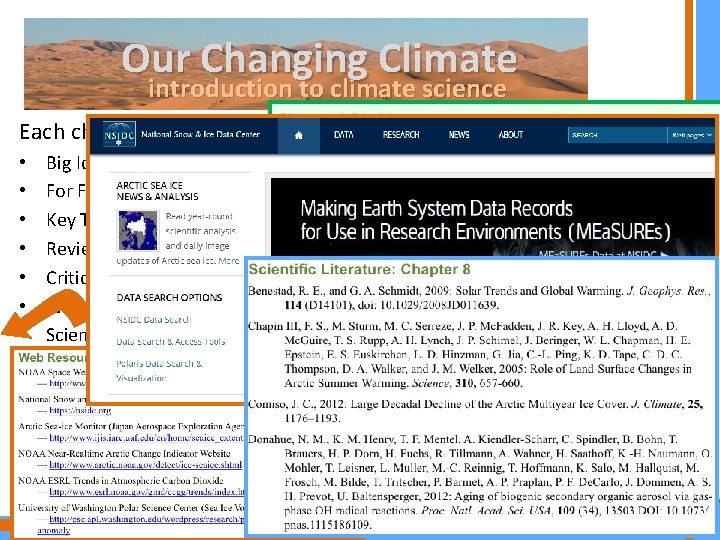Viewport: 720px width, 540px height.
Task: Go to the NSIDC home icon
Action: 299,135
